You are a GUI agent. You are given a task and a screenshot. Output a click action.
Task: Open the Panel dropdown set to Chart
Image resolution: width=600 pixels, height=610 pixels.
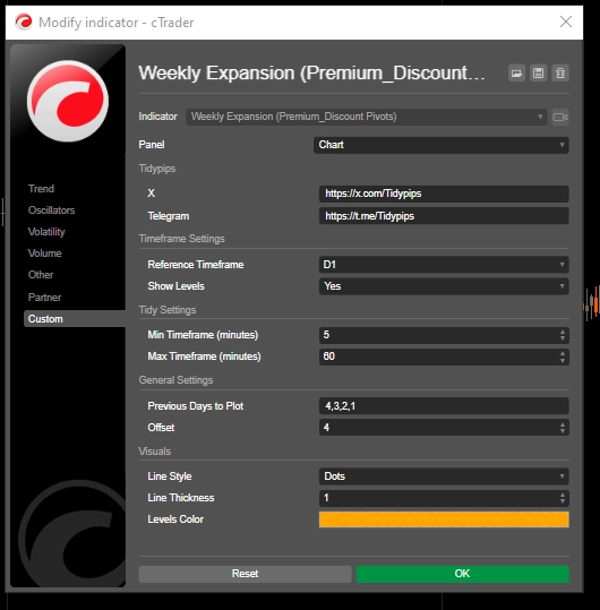pyautogui.click(x=441, y=145)
